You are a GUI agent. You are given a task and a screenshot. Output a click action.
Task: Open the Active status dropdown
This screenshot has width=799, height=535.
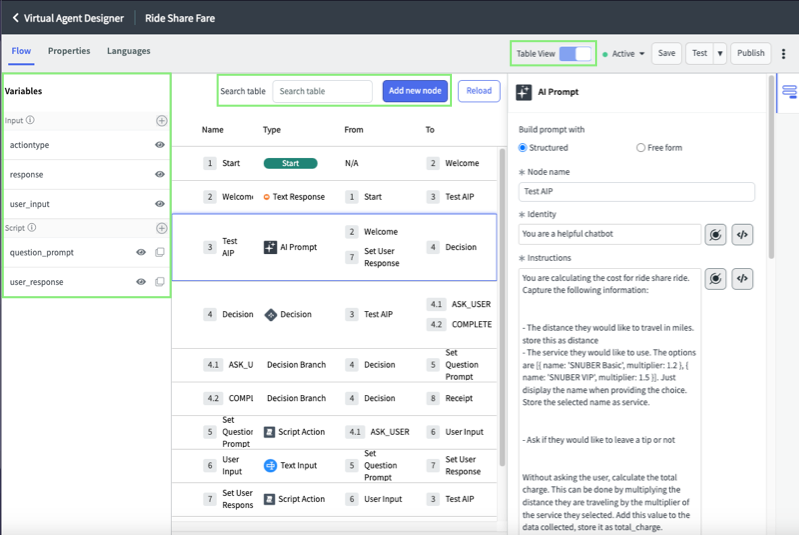(624, 54)
